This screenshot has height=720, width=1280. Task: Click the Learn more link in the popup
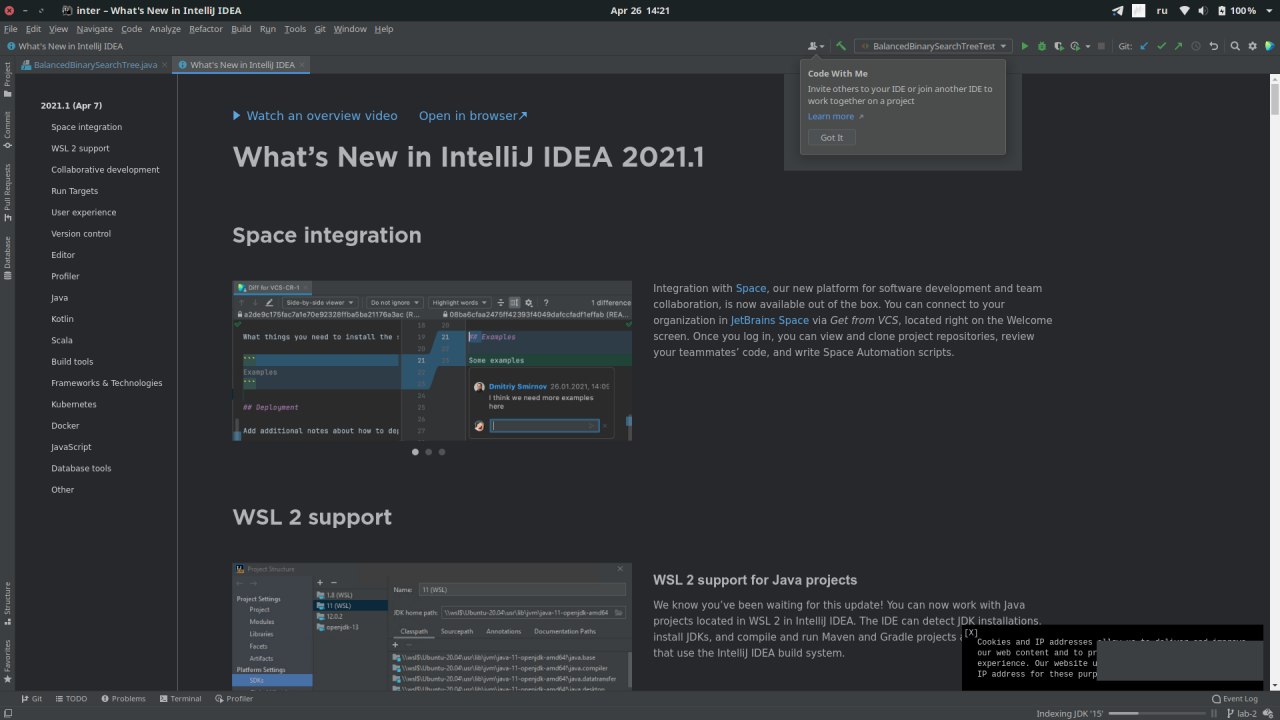831,116
